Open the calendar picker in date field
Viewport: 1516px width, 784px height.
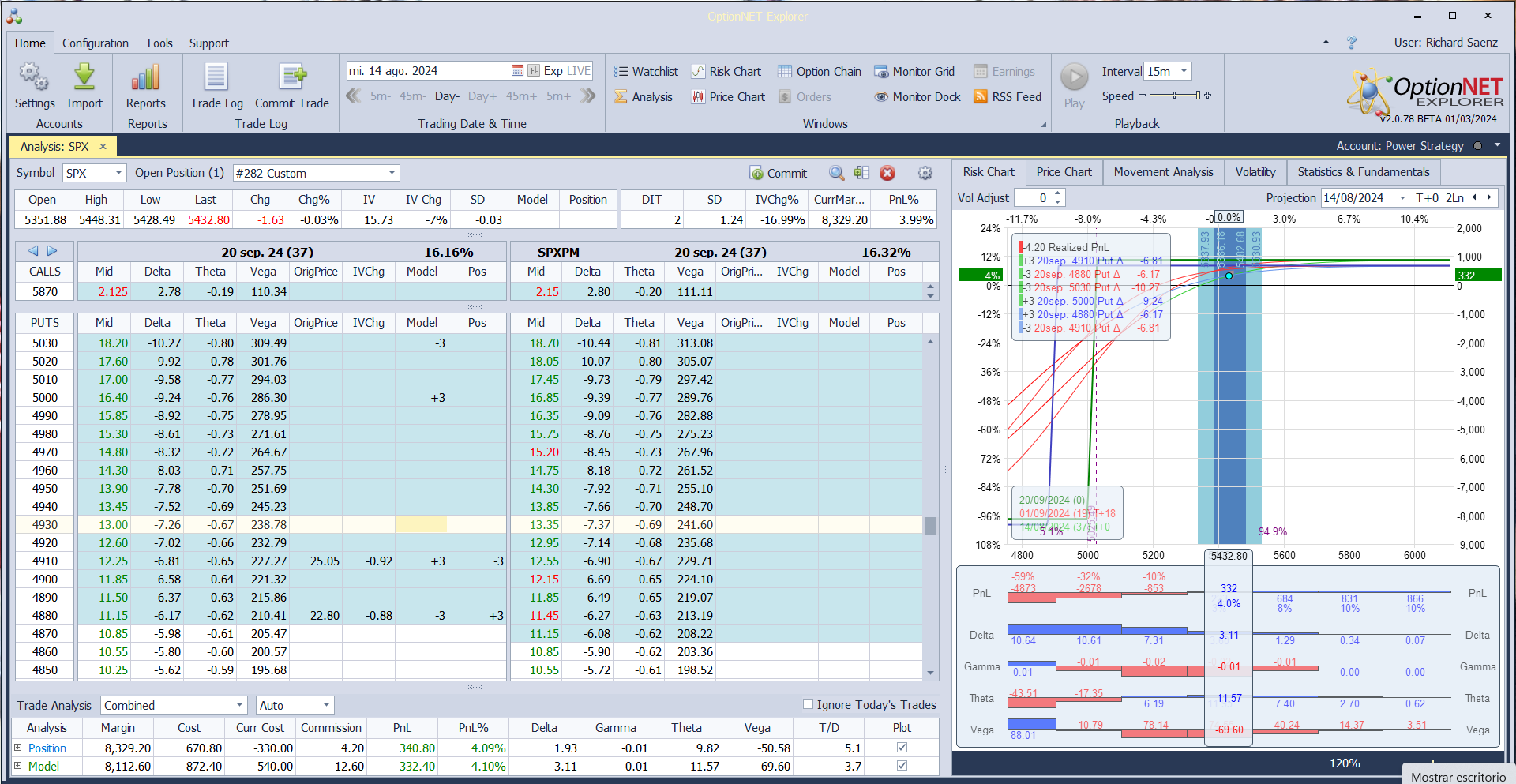pyautogui.click(x=517, y=70)
